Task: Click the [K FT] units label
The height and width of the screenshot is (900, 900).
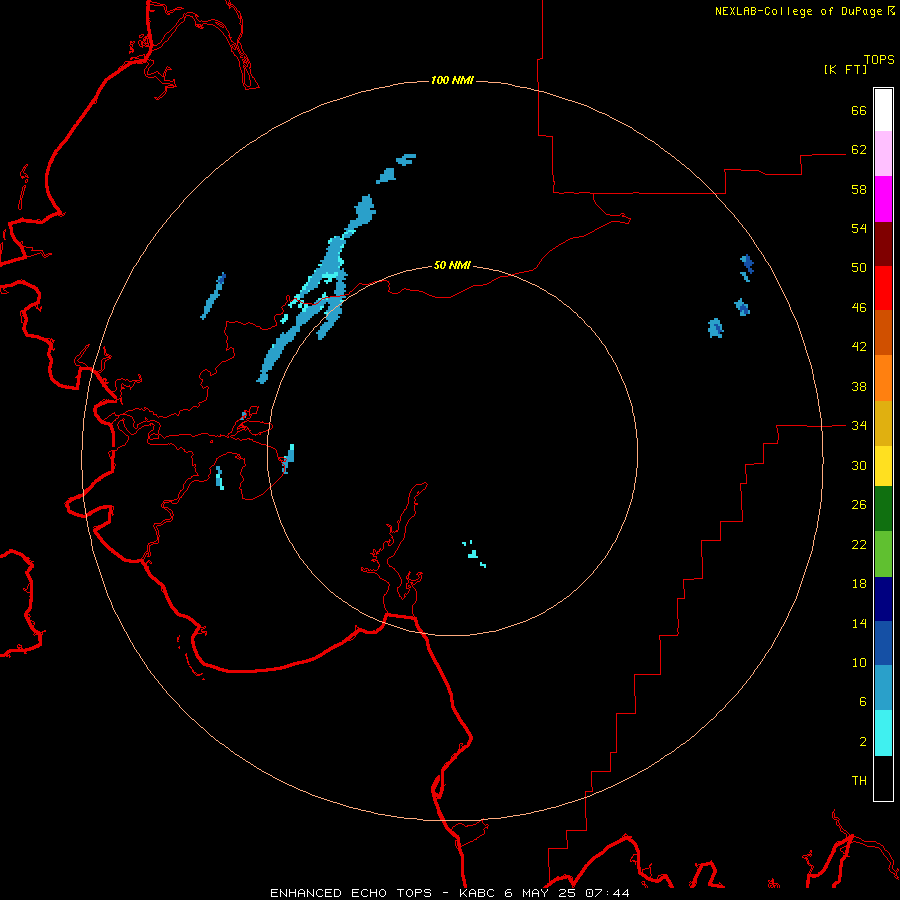Action: coord(845,69)
